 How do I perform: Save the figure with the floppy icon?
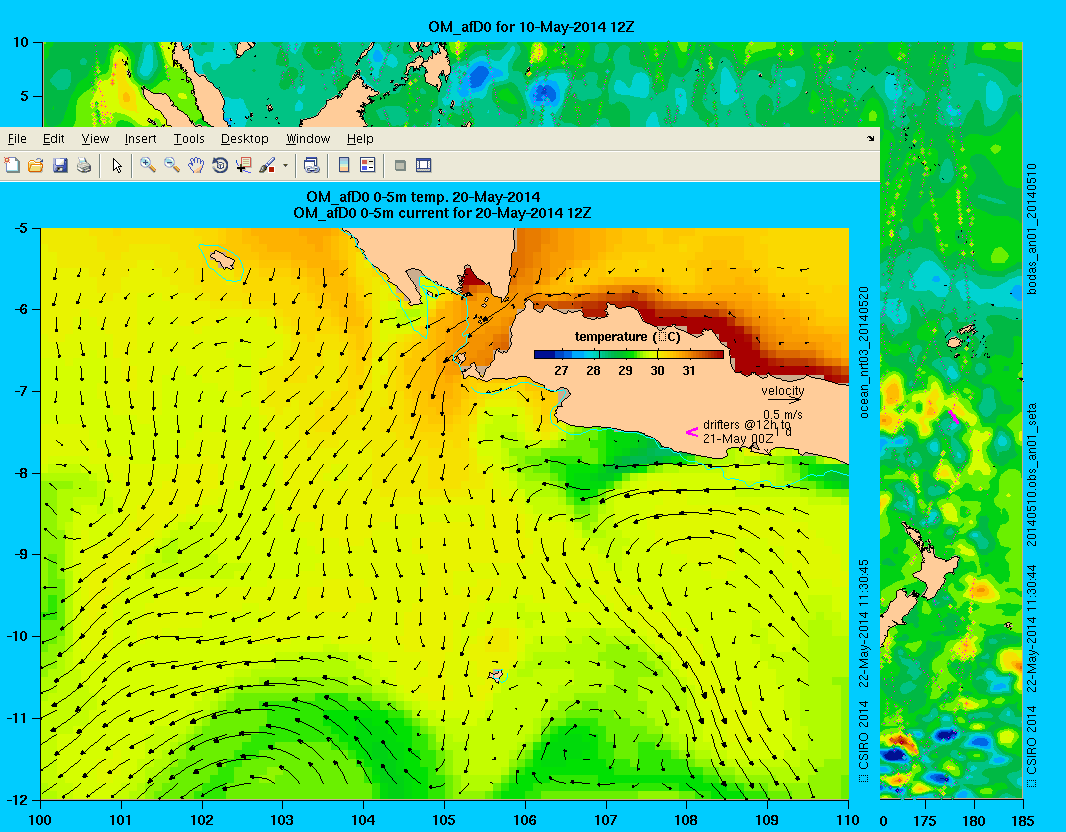(x=60, y=165)
